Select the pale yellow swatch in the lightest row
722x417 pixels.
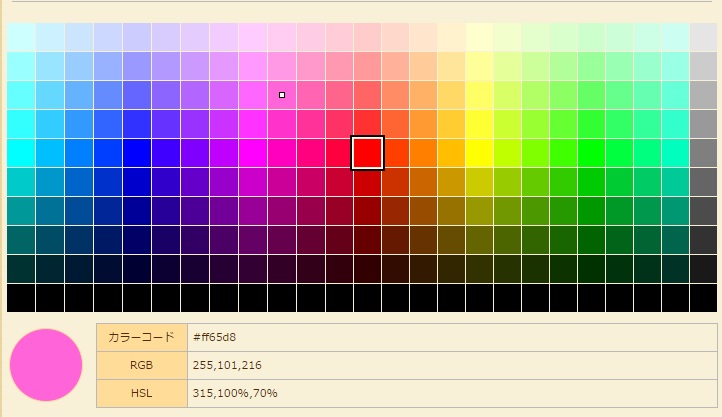479,37
